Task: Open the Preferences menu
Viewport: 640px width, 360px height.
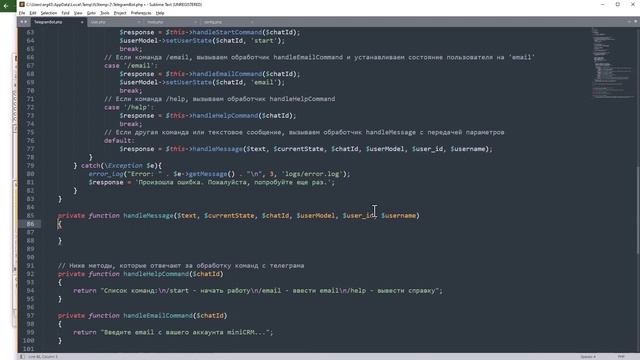Action: [x=141, y=13]
